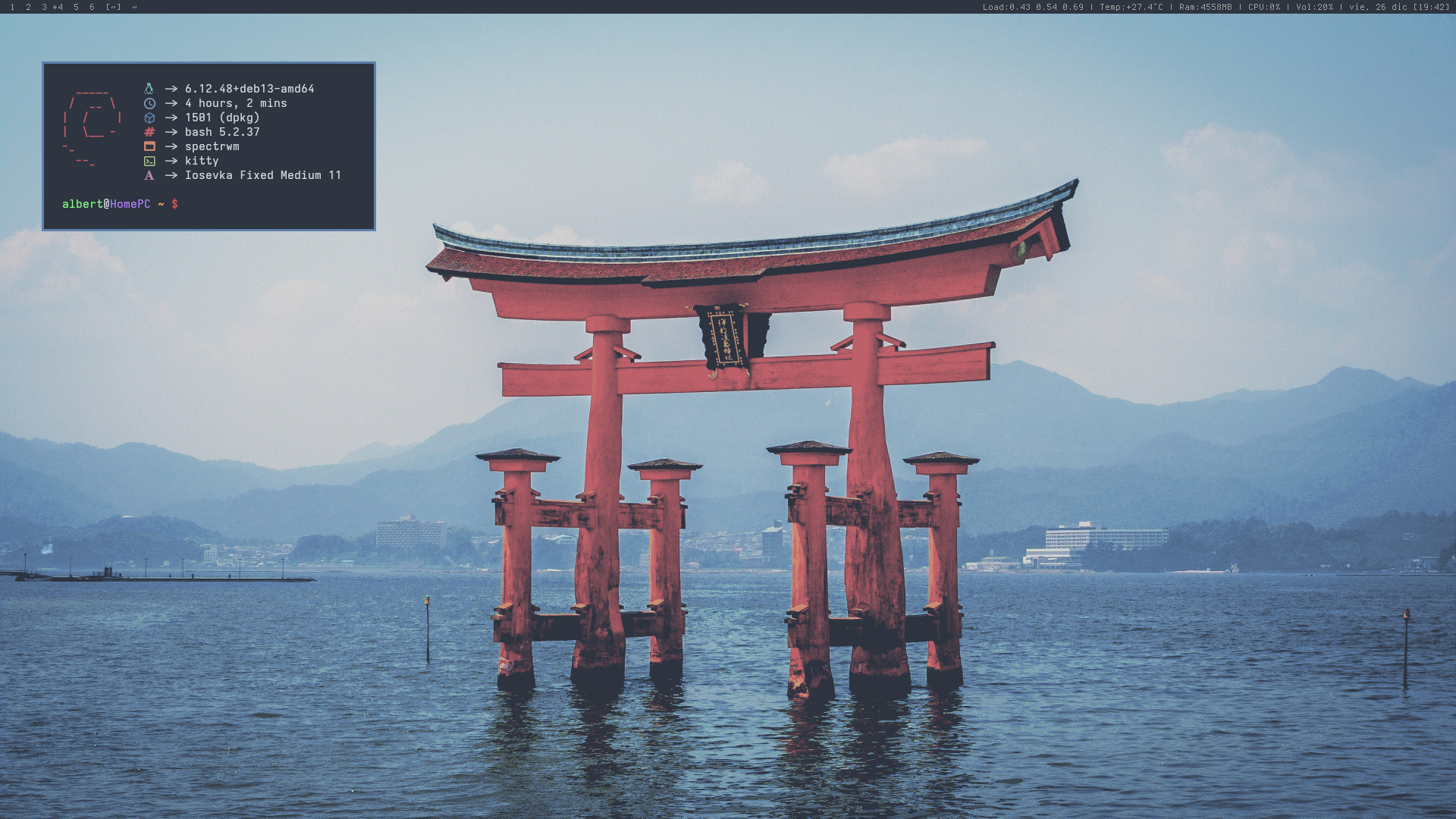Click the green terminal icon
The width and height of the screenshot is (1456, 819).
click(149, 161)
